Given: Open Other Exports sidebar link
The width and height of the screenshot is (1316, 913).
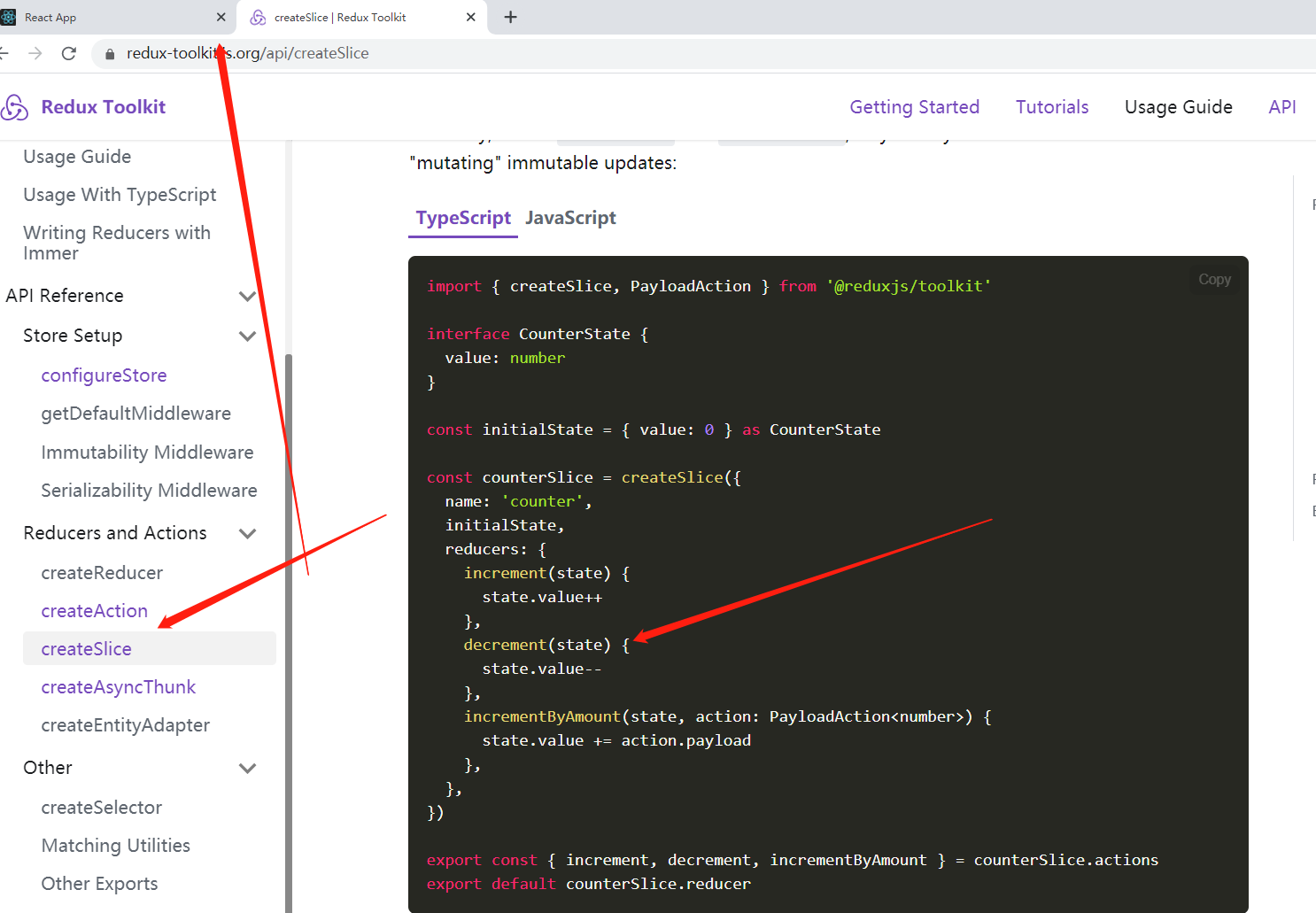Looking at the screenshot, I should (99, 884).
